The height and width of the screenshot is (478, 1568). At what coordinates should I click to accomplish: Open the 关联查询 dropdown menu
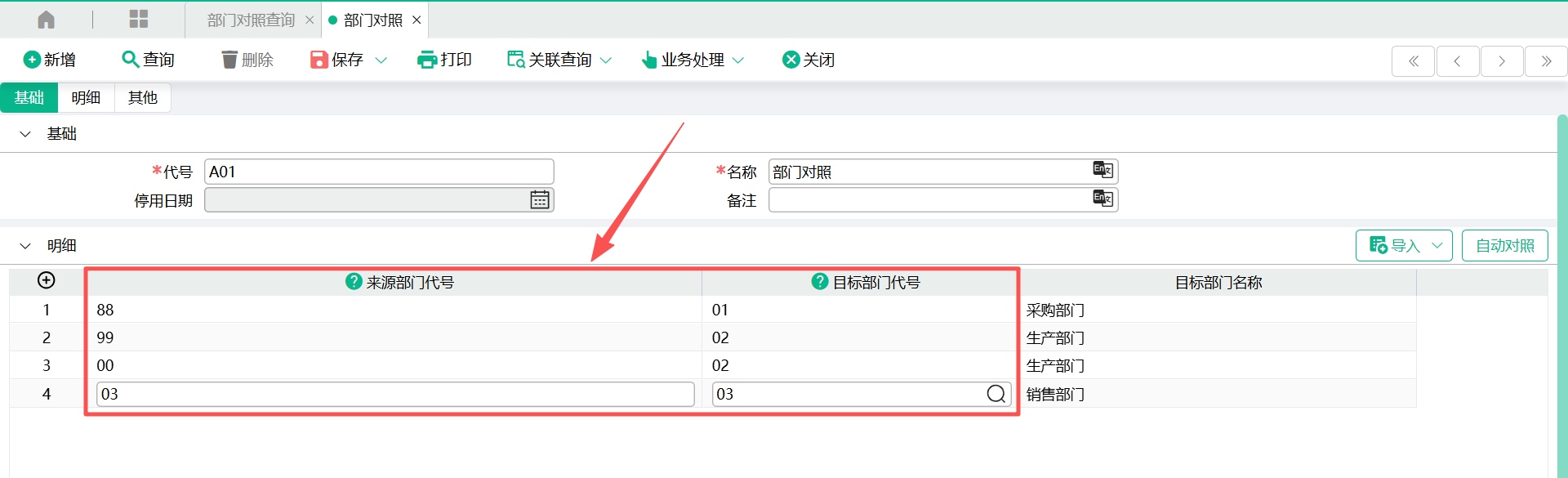[605, 60]
